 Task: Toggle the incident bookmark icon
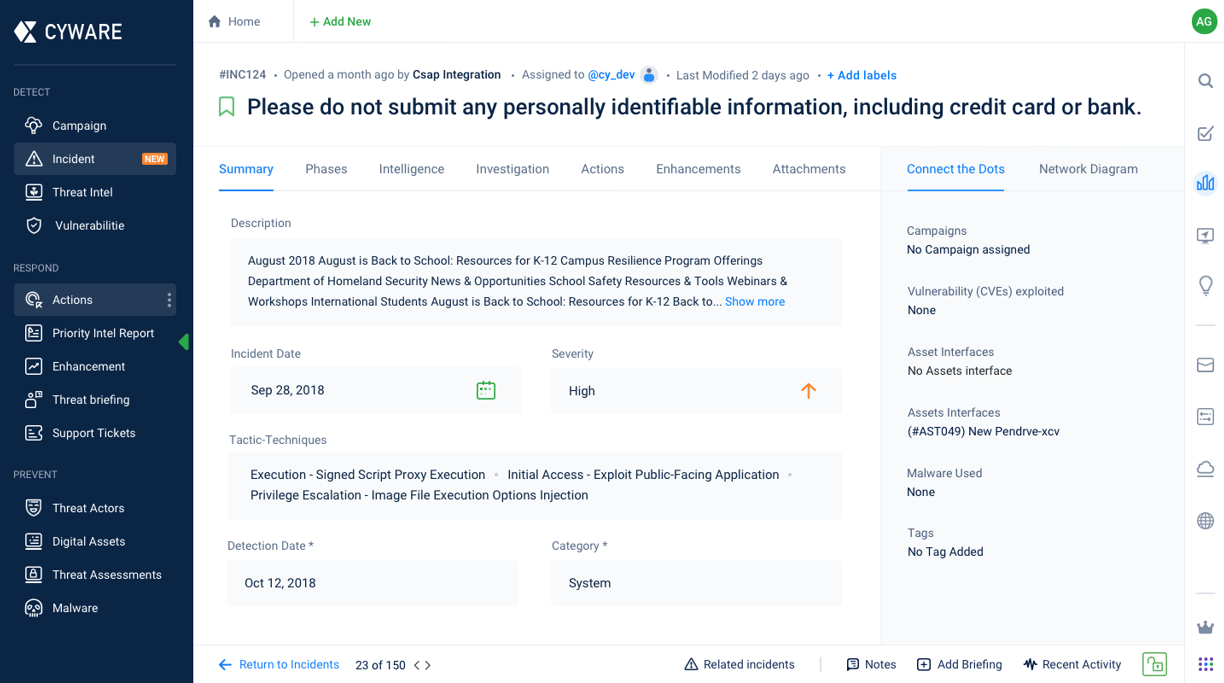[x=227, y=107]
